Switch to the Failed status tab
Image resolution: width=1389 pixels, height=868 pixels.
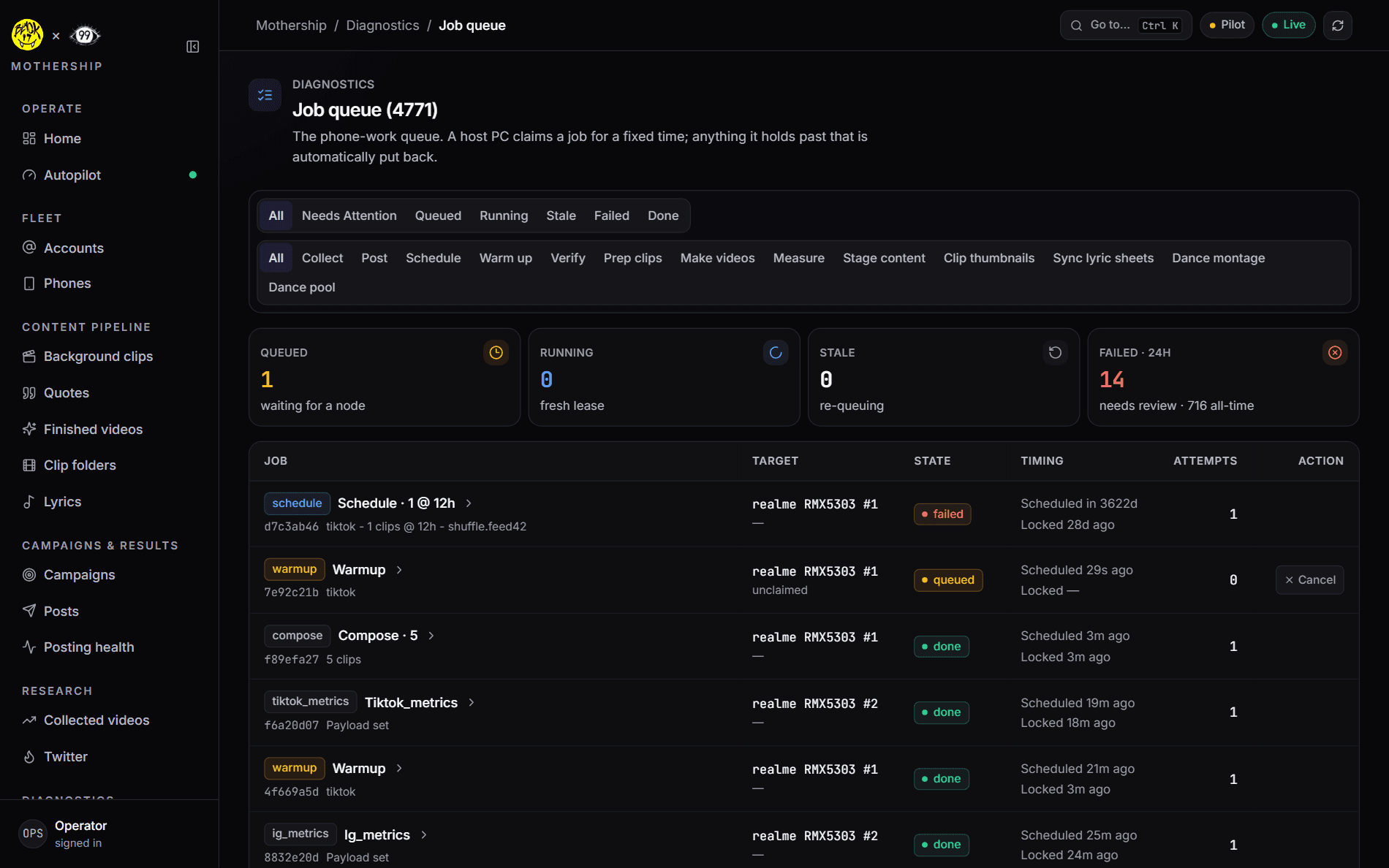(x=612, y=216)
